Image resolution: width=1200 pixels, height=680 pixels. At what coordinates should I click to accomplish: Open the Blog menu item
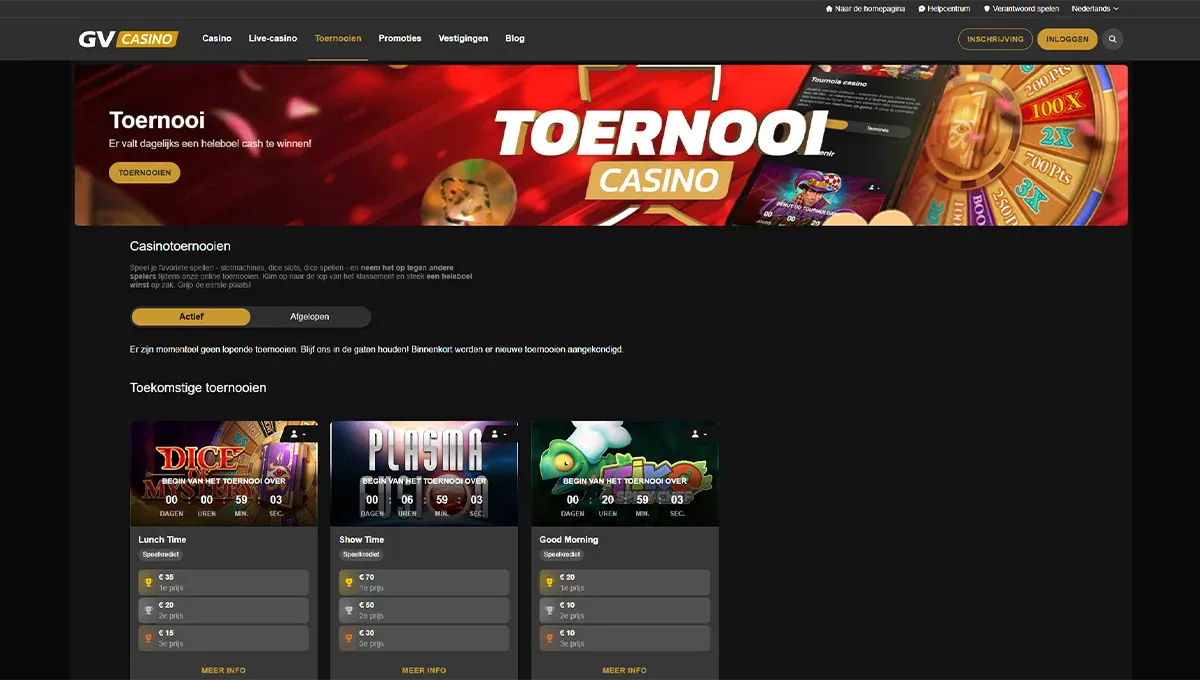(515, 39)
